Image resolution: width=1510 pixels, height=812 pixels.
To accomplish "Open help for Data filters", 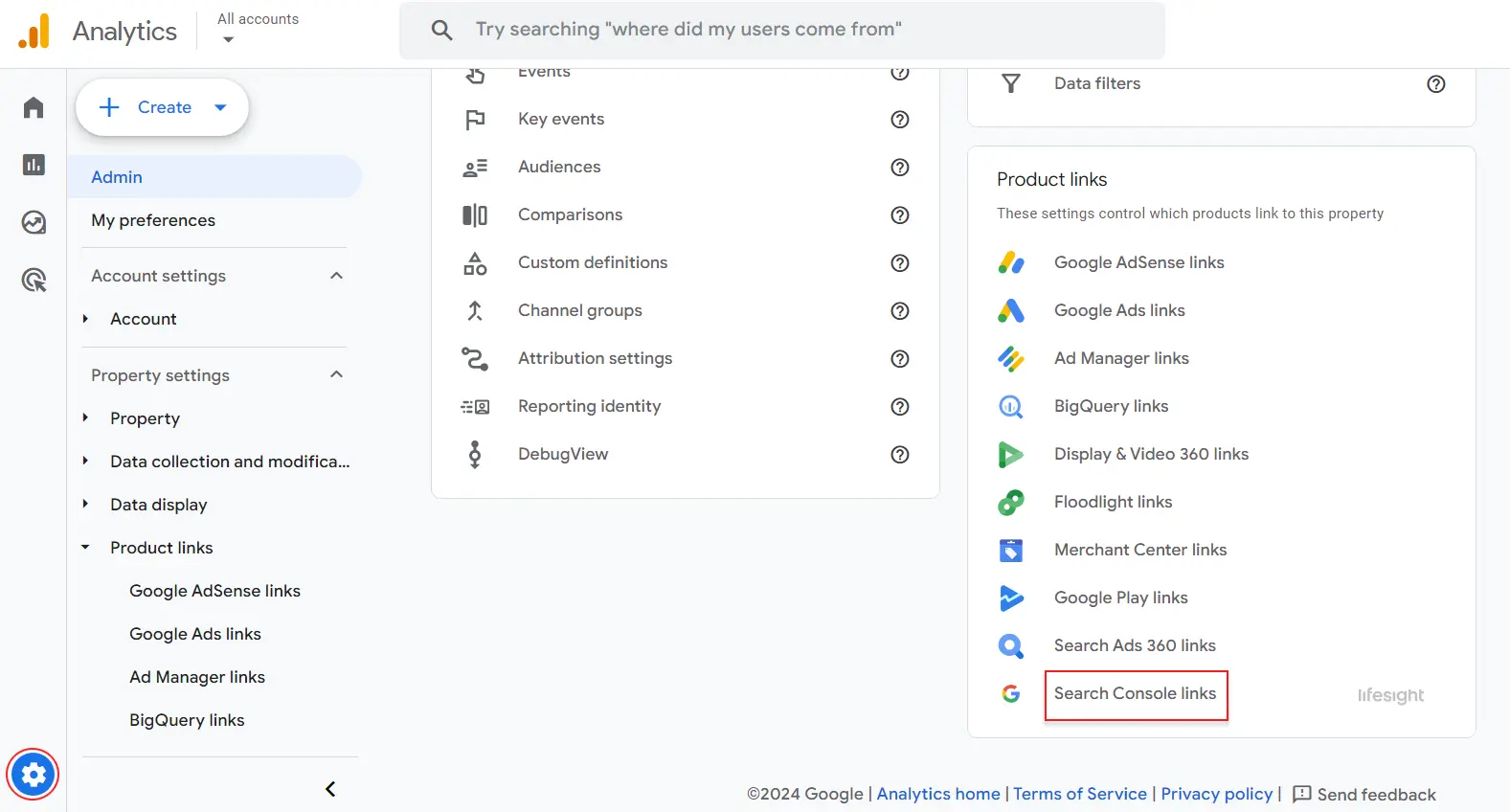I will pyautogui.click(x=1436, y=84).
